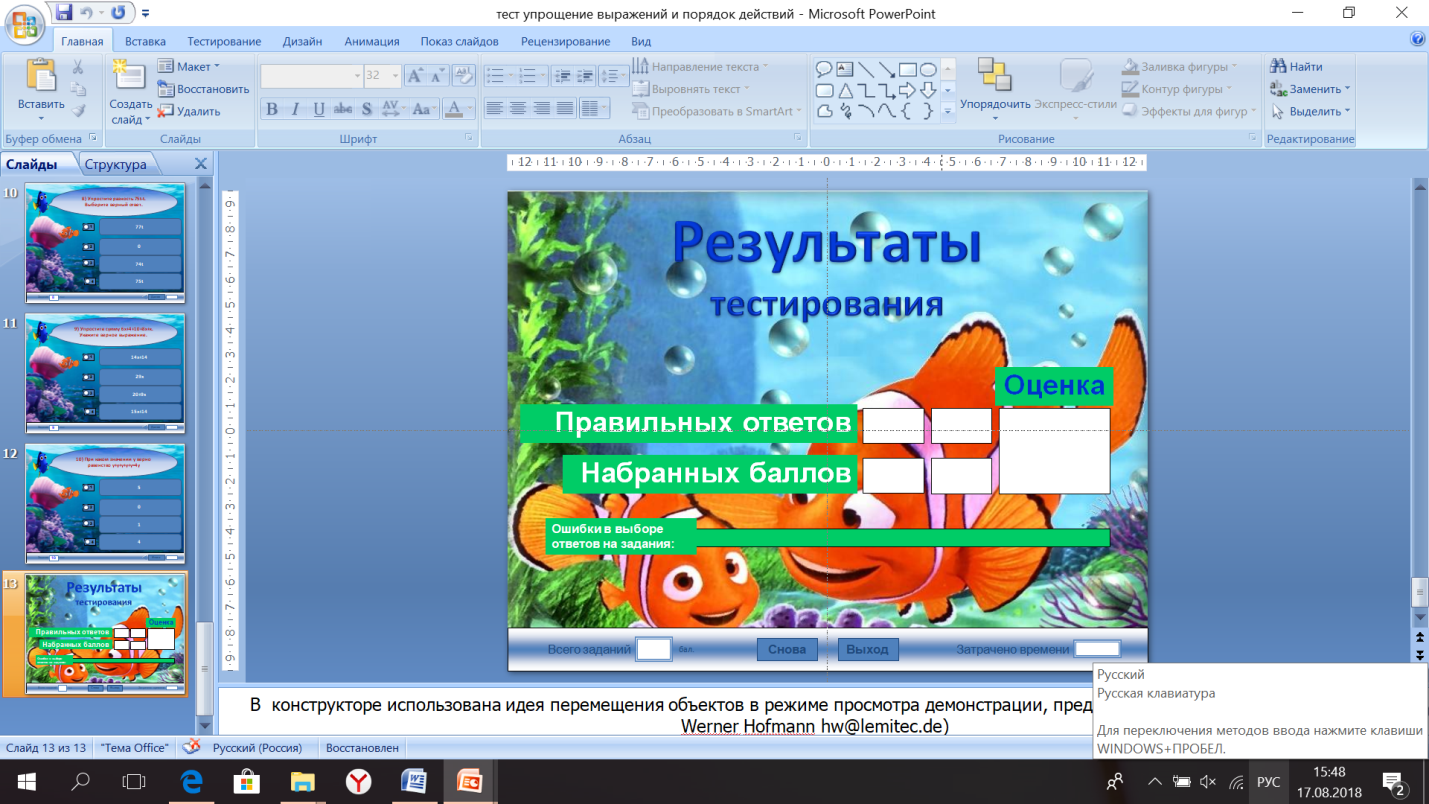The width and height of the screenshot is (1429, 804).
Task: Click Восстановить slide button
Action: click(x=203, y=89)
